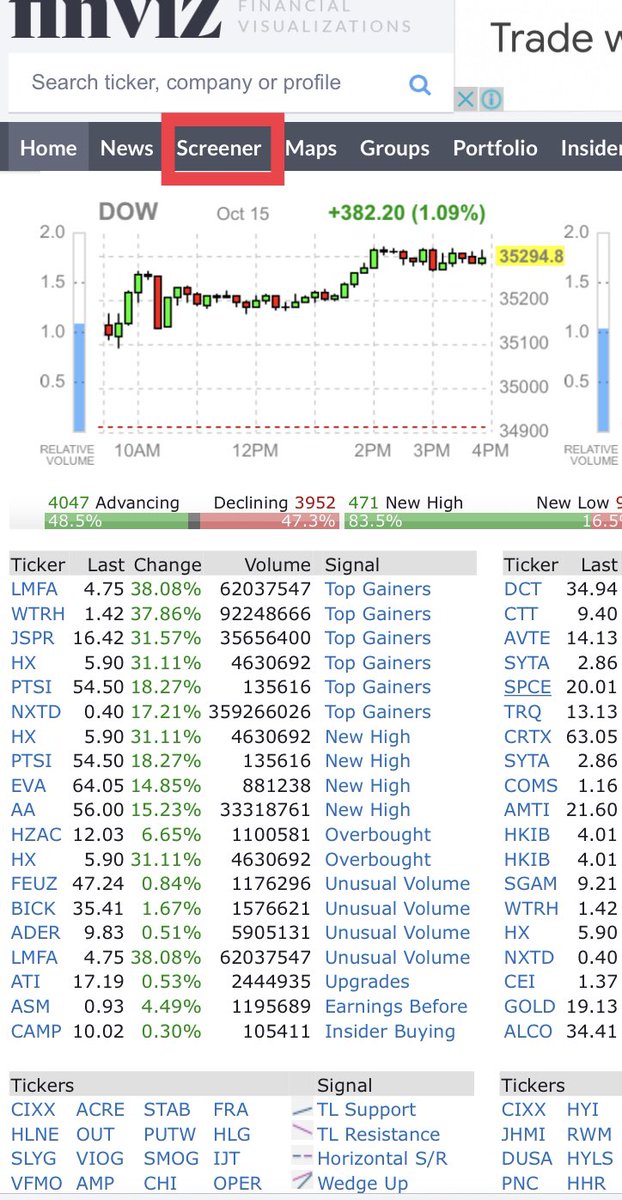Viewport: 622px width, 1200px height.
Task: Open CEI ticker link
Action: click(x=520, y=982)
